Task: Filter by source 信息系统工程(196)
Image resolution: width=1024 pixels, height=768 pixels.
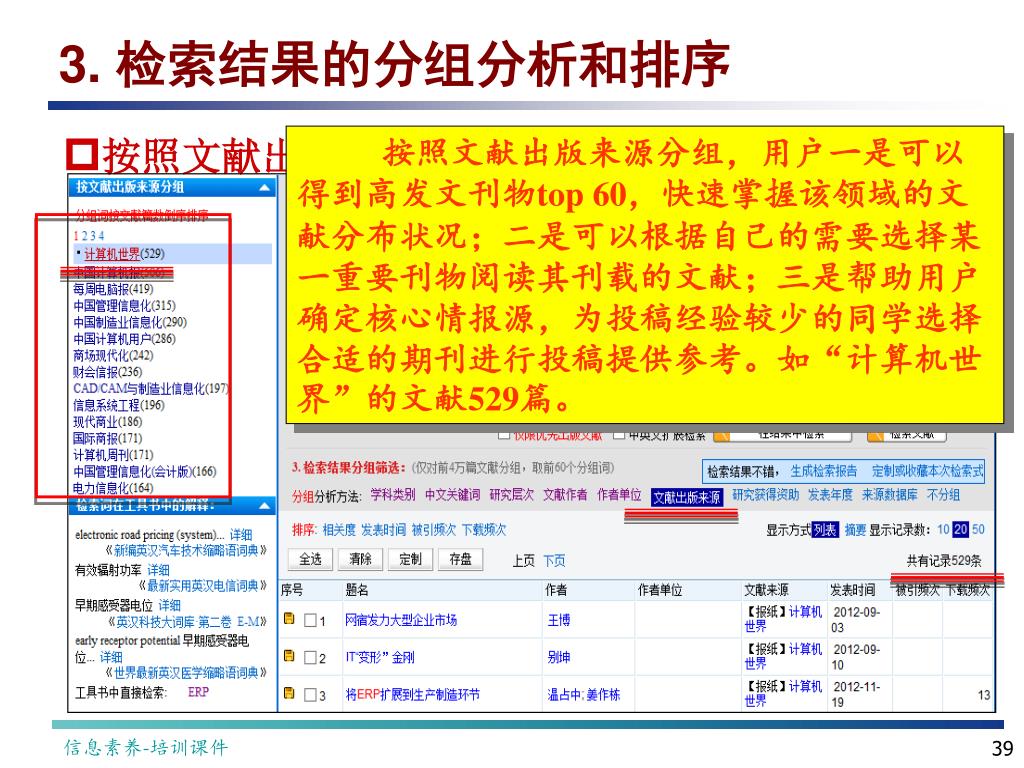Action: tap(119, 405)
